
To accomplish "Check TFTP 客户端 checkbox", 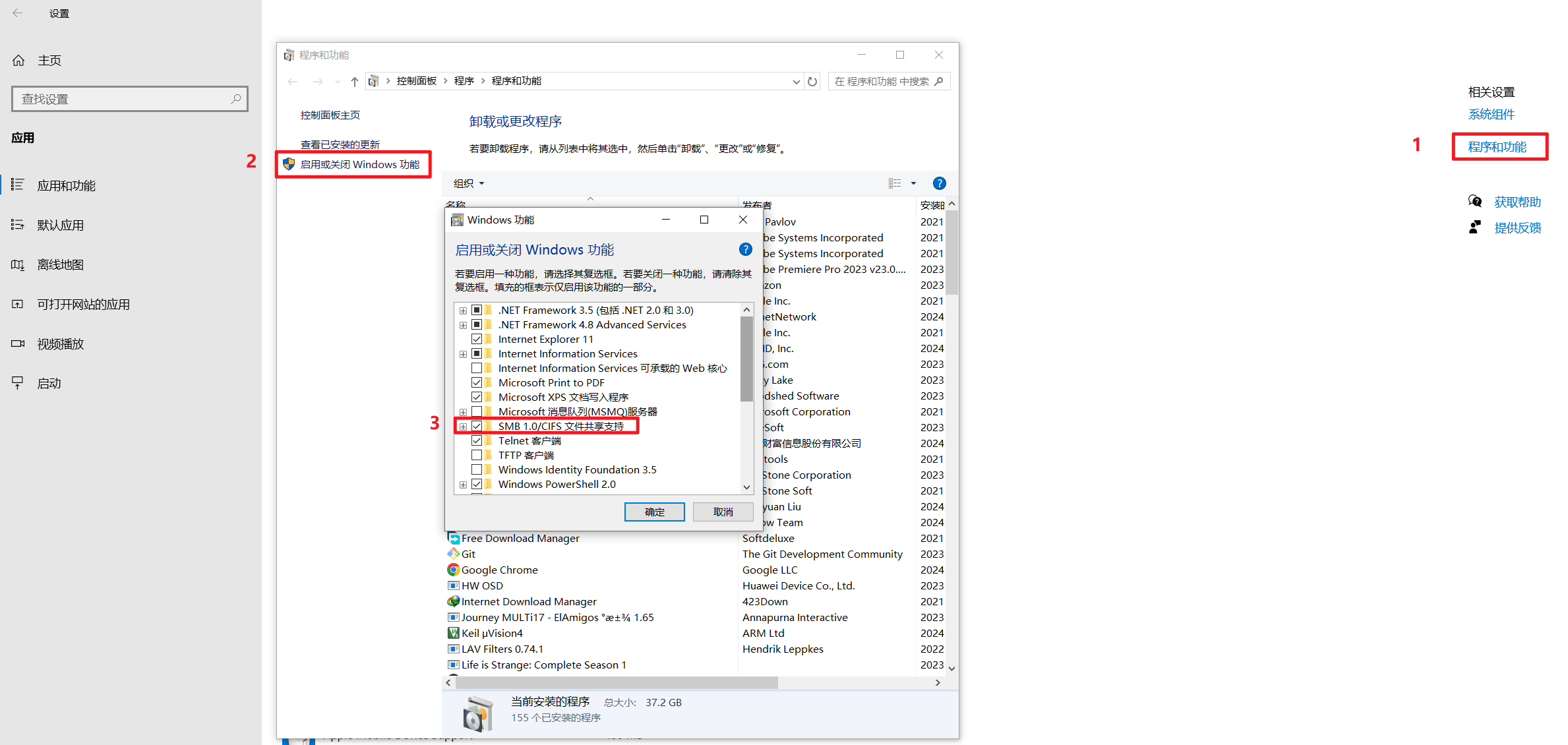I will pos(477,455).
